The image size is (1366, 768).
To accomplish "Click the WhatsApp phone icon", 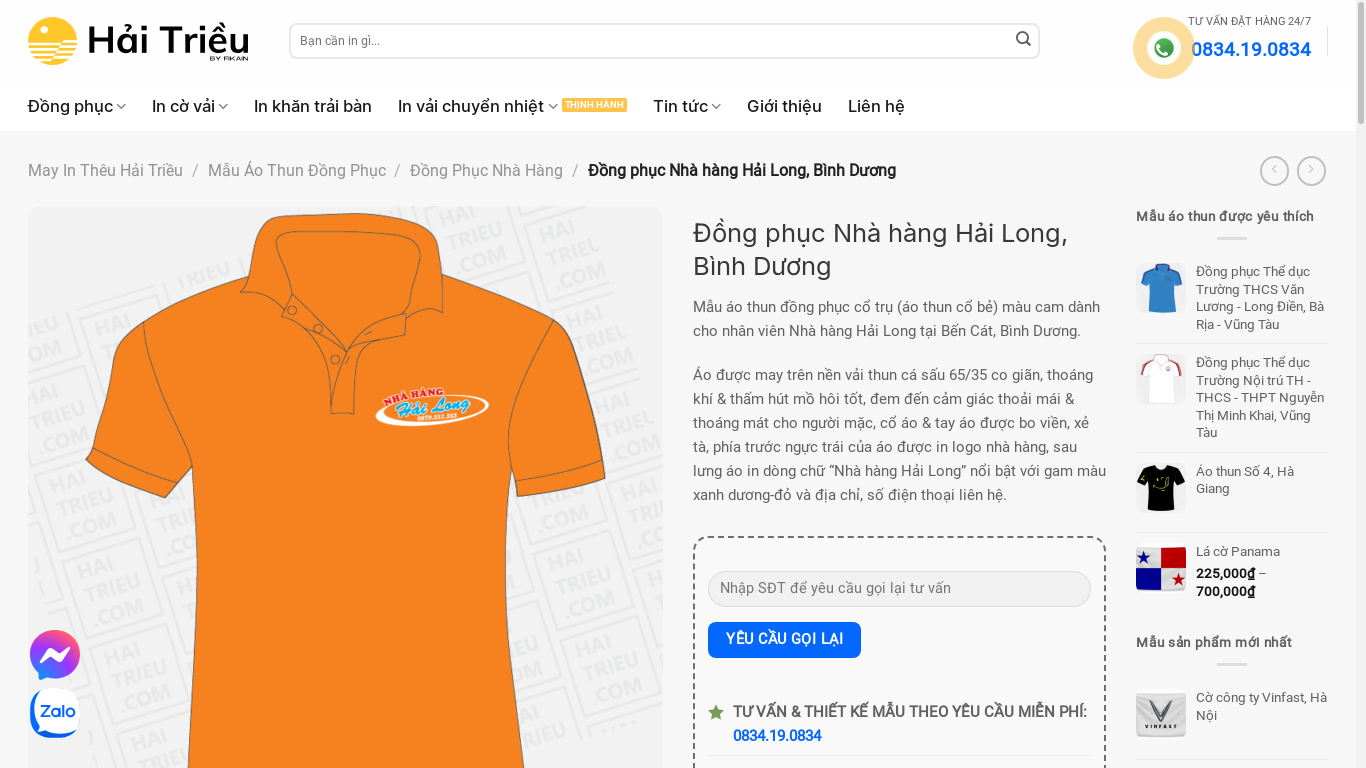I will coord(1163,48).
